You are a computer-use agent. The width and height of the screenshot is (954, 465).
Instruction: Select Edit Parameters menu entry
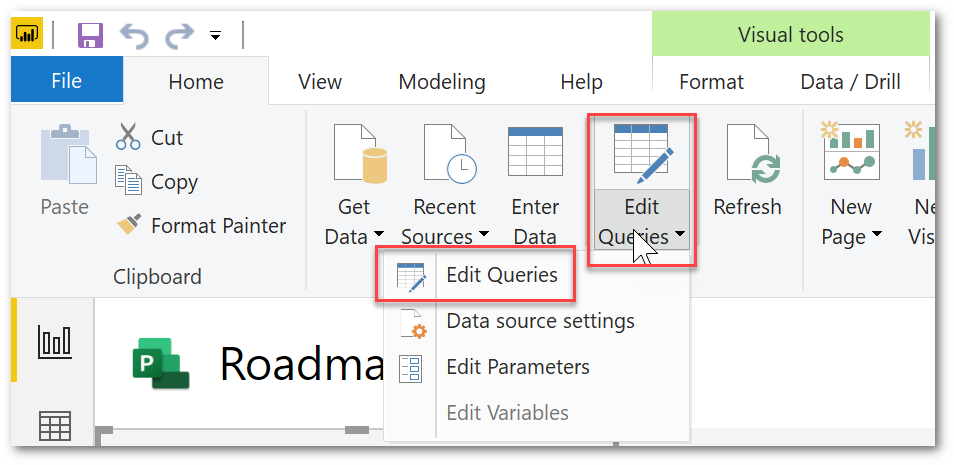(518, 367)
